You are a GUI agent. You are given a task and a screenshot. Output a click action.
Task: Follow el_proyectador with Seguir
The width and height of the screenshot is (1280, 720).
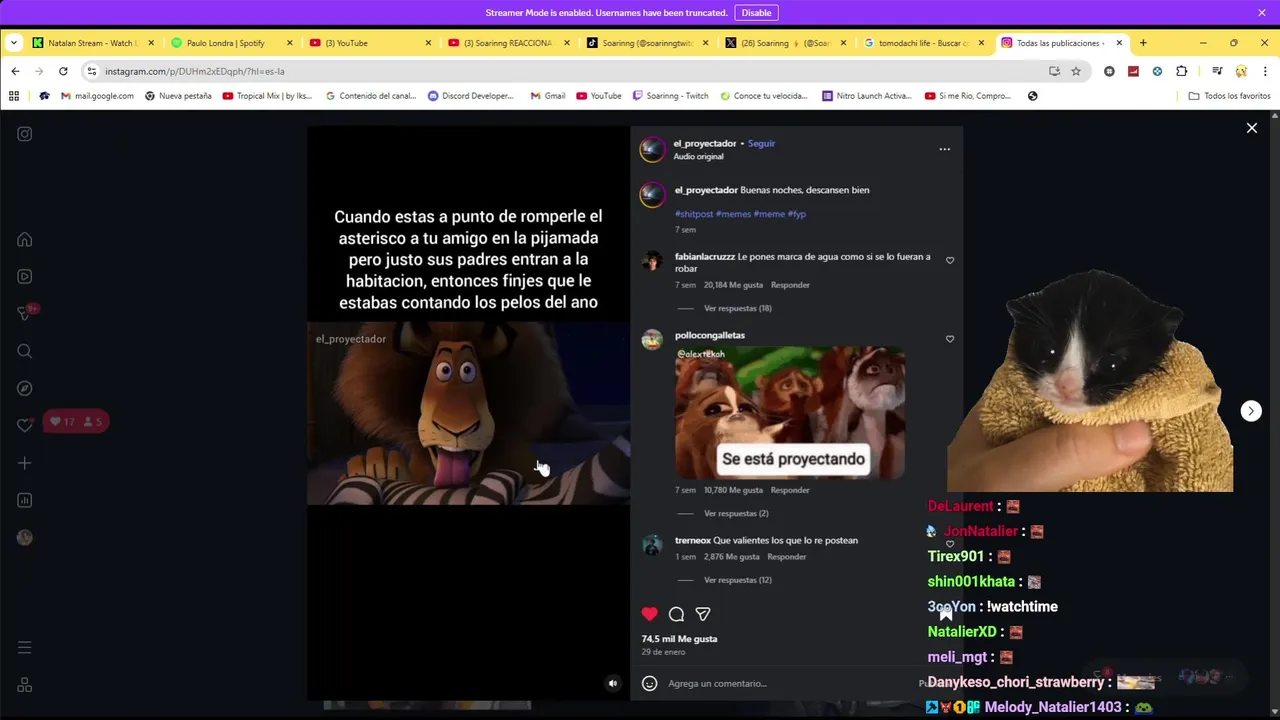coord(761,143)
